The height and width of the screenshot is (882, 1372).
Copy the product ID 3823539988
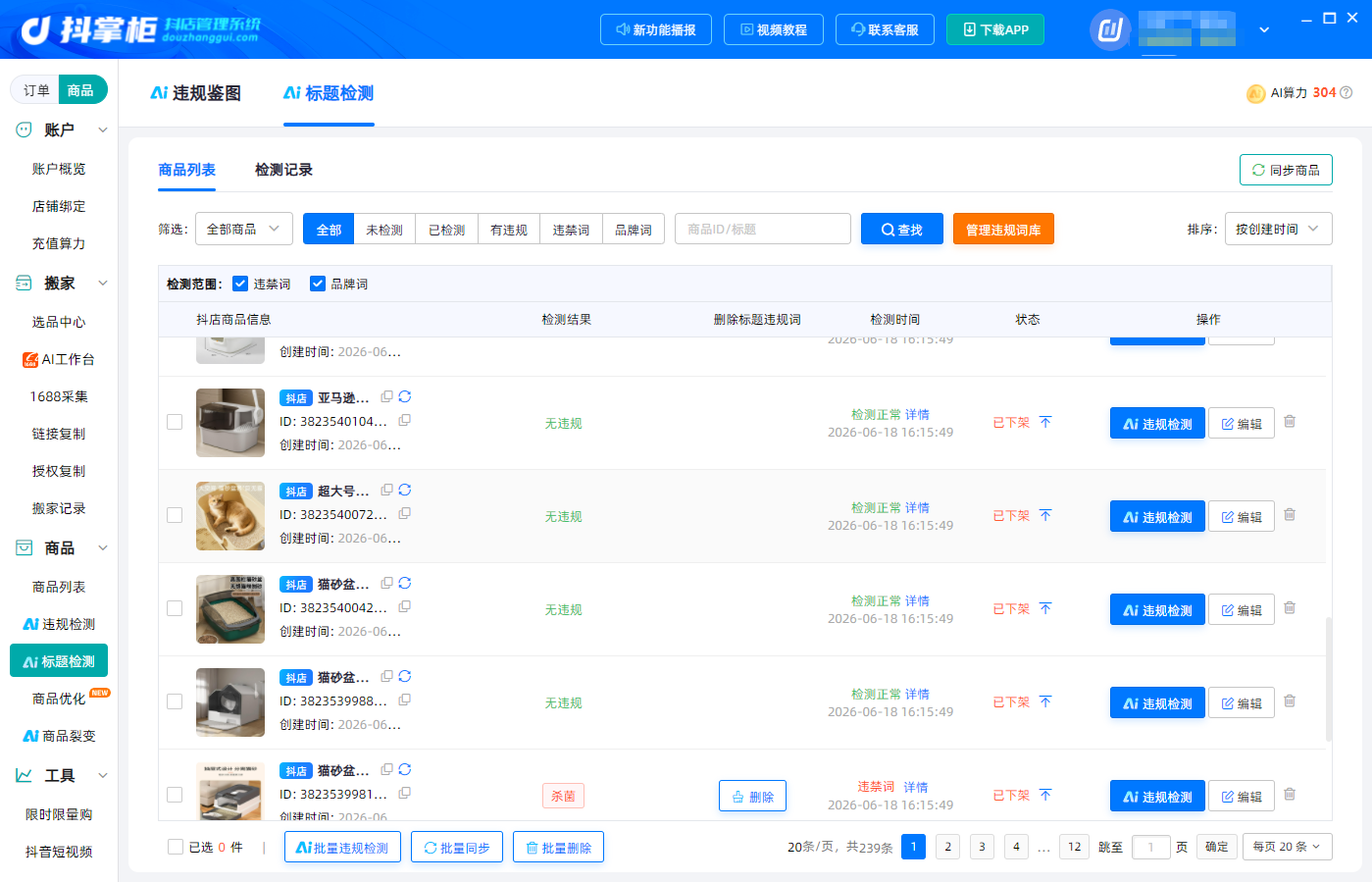(404, 700)
